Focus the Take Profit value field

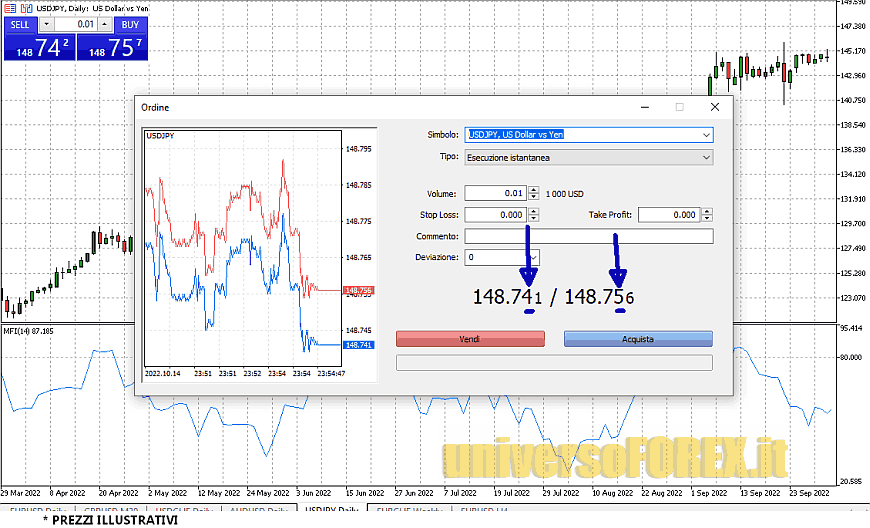point(668,214)
